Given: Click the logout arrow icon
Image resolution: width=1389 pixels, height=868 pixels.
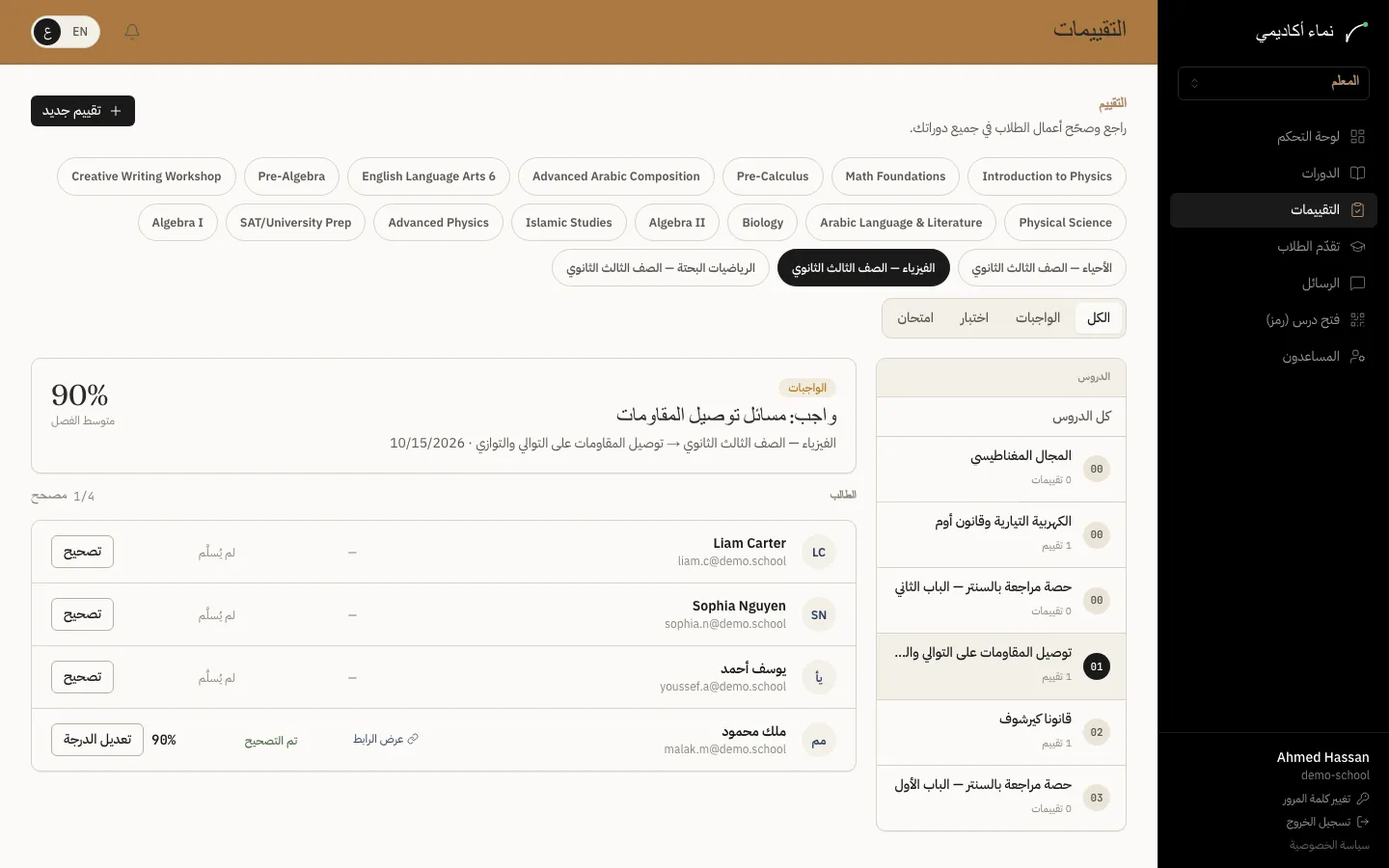Looking at the screenshot, I should [x=1363, y=822].
